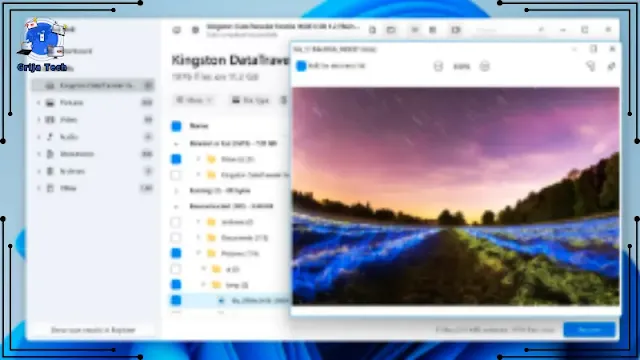The height and width of the screenshot is (360, 640).
Task: Switch to list view in the toolbar
Action: click(x=414, y=30)
